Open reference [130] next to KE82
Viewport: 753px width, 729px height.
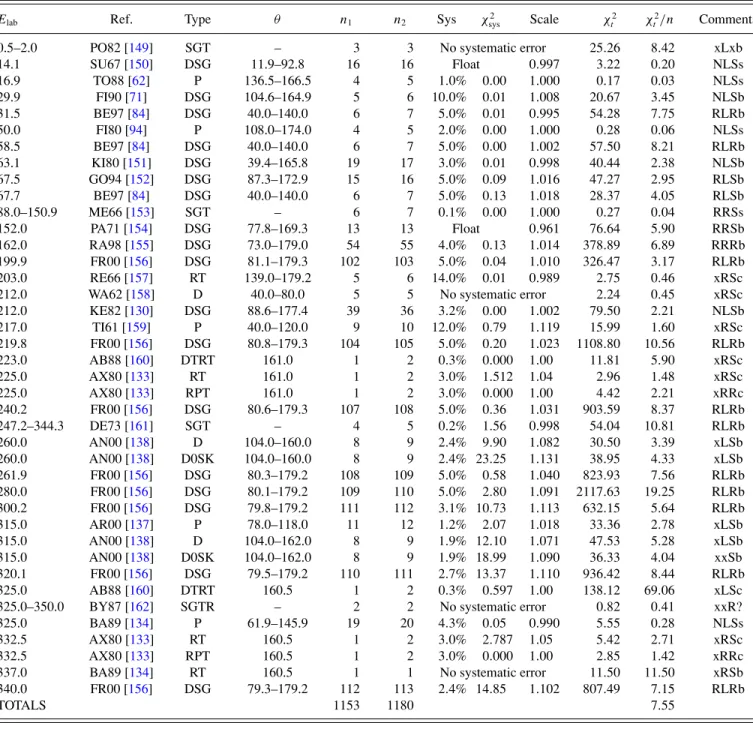(139, 311)
